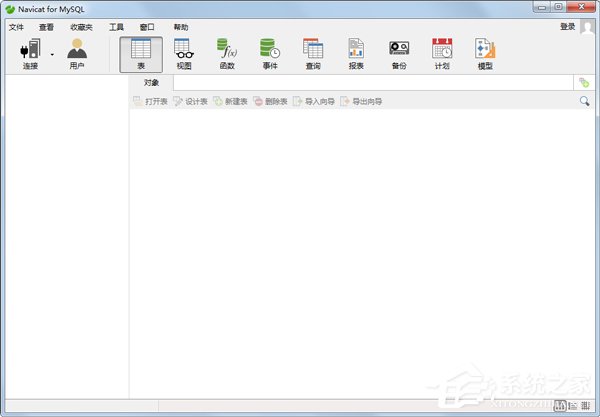
Task: Open the Backup (备份) section
Action: tap(399, 54)
